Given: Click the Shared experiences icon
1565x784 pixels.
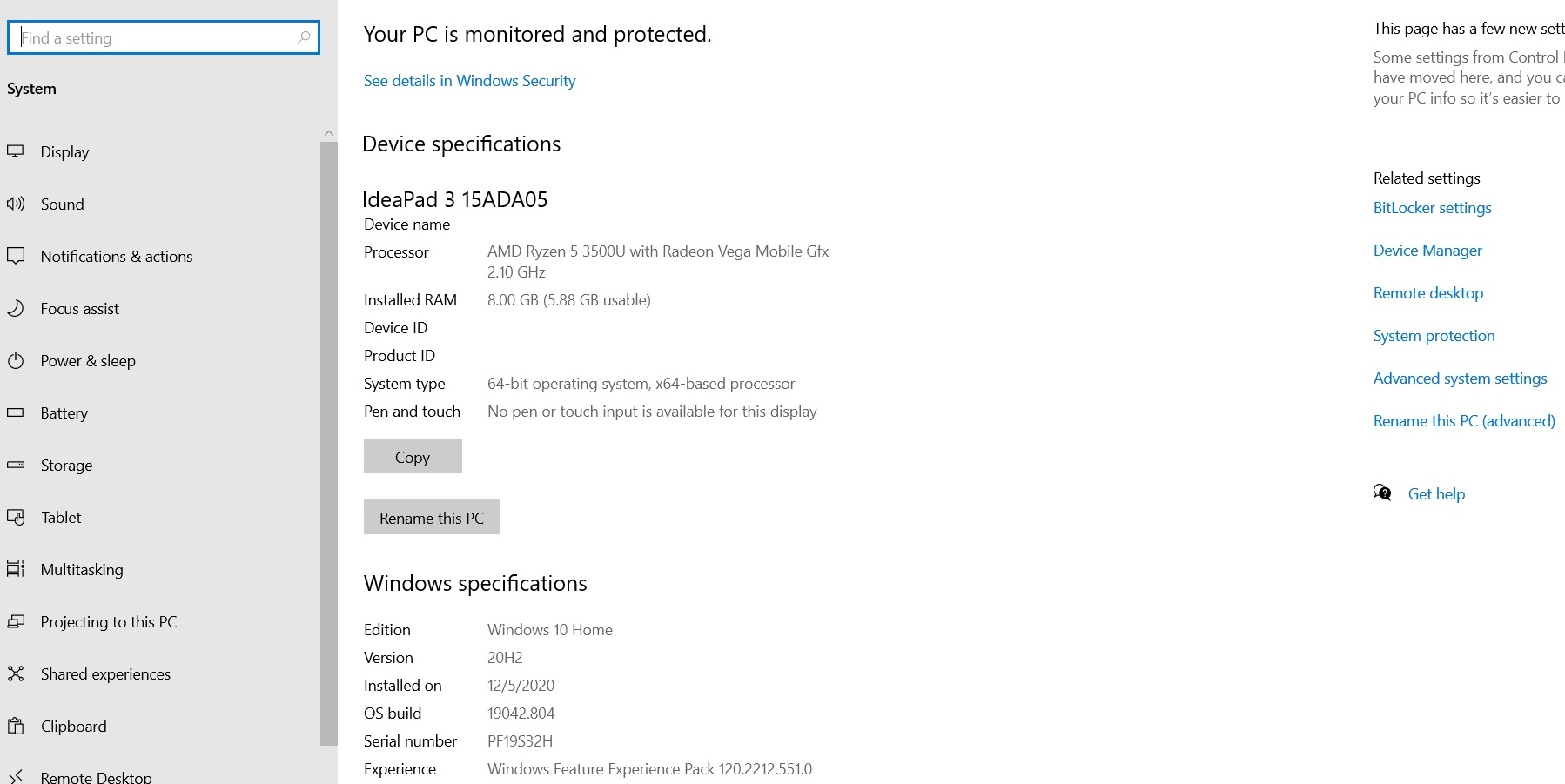Looking at the screenshot, I should coord(15,673).
